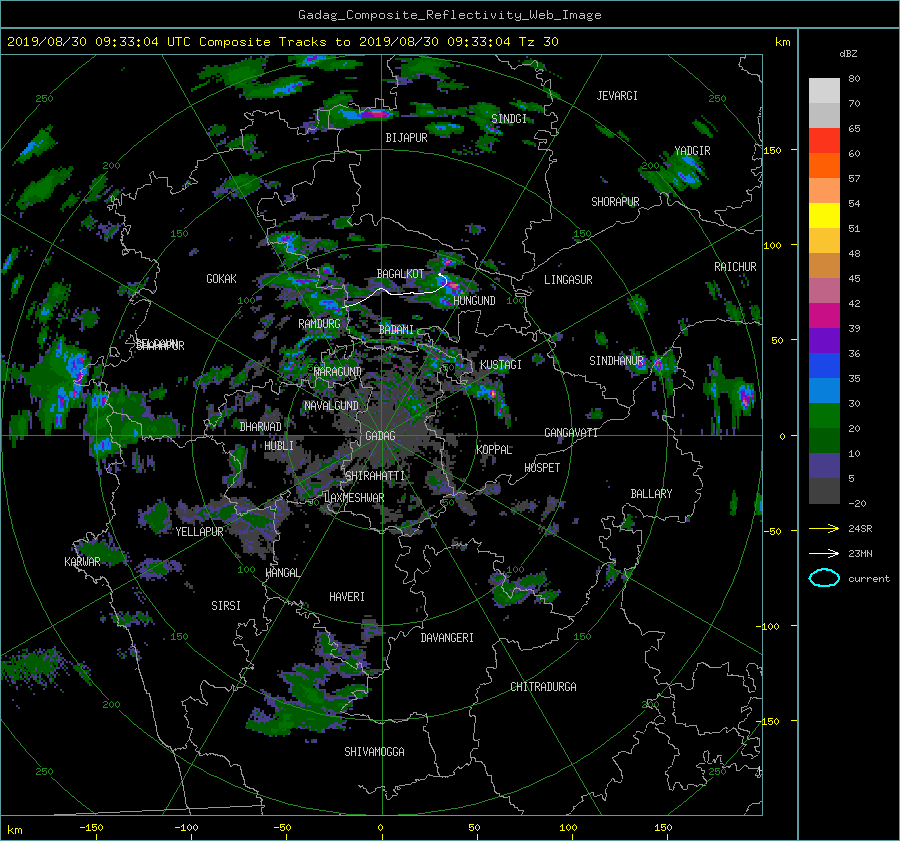Click the 54 dBZ yellow legend swatch

[x=824, y=216]
